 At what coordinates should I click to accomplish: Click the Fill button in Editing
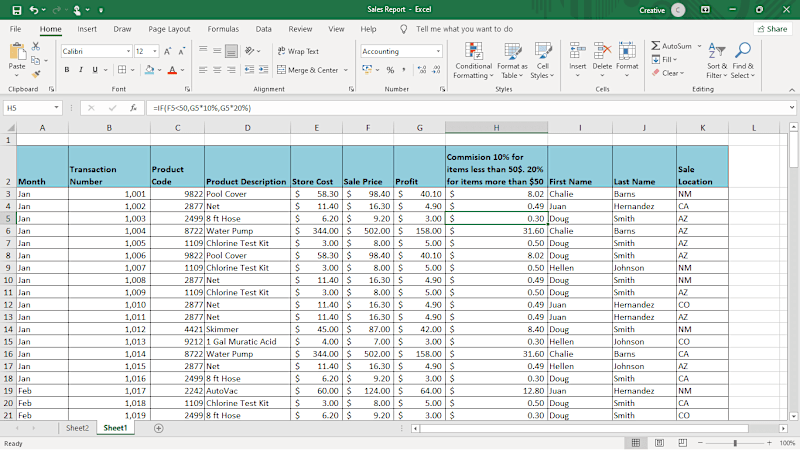pos(664,60)
